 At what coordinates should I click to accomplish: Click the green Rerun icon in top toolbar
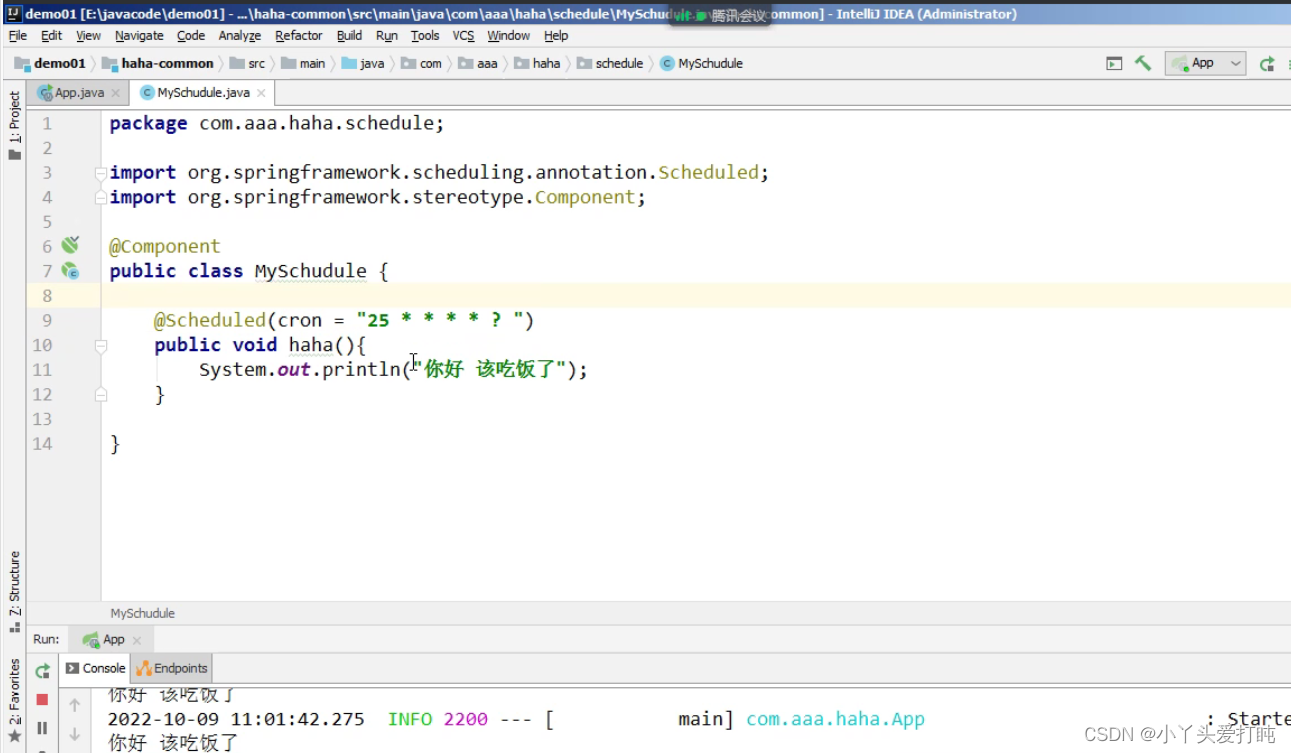click(1267, 64)
